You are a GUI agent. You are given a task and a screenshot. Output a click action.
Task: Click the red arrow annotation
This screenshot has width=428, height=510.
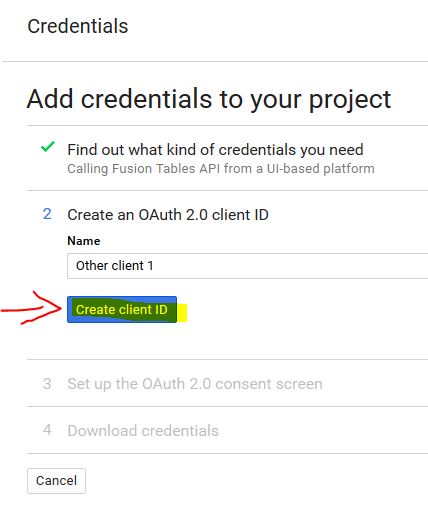click(32, 308)
